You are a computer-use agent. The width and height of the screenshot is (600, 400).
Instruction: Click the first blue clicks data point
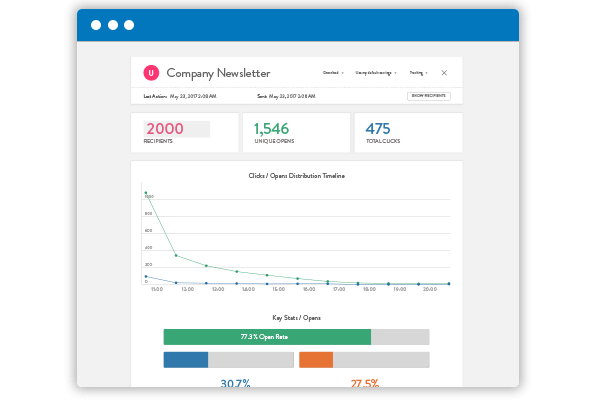point(146,276)
